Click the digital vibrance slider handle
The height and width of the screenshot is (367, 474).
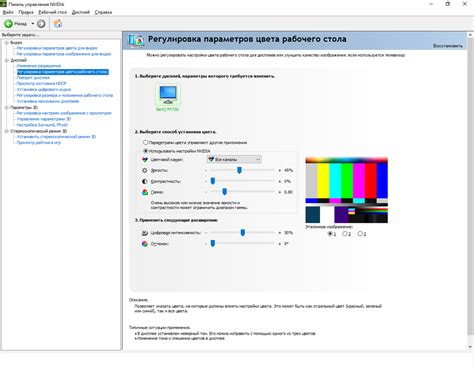point(243,233)
